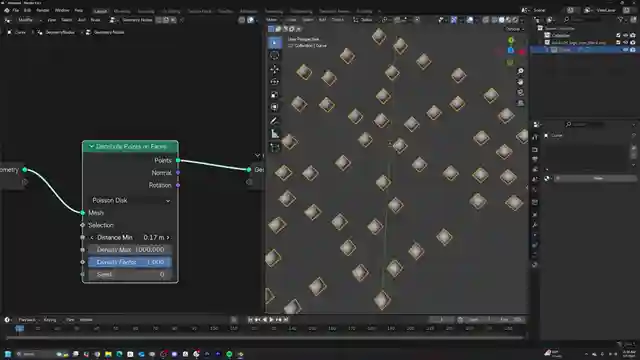
Task: Toggle X-ray mode in viewport header
Action: click(x=486, y=20)
